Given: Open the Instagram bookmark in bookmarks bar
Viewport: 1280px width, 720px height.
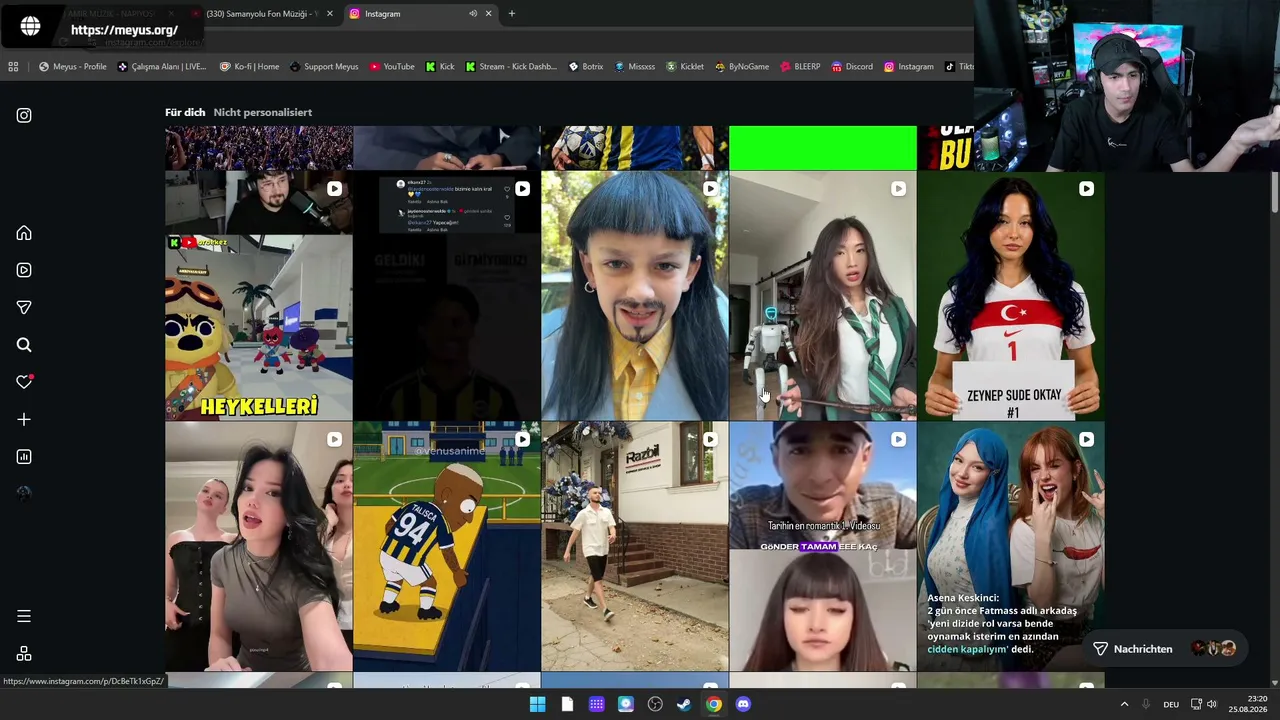Looking at the screenshot, I should tap(909, 67).
